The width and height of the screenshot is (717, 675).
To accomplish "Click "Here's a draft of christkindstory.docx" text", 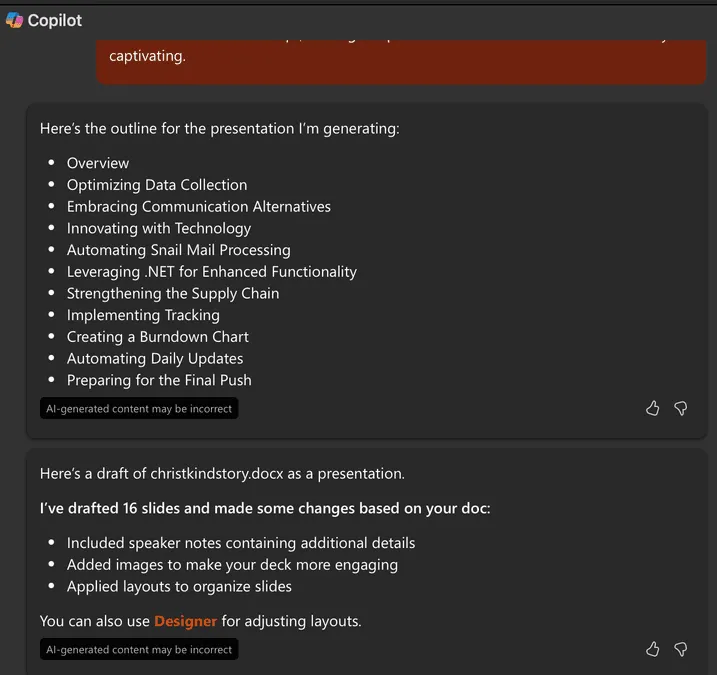I will [x=222, y=473].
